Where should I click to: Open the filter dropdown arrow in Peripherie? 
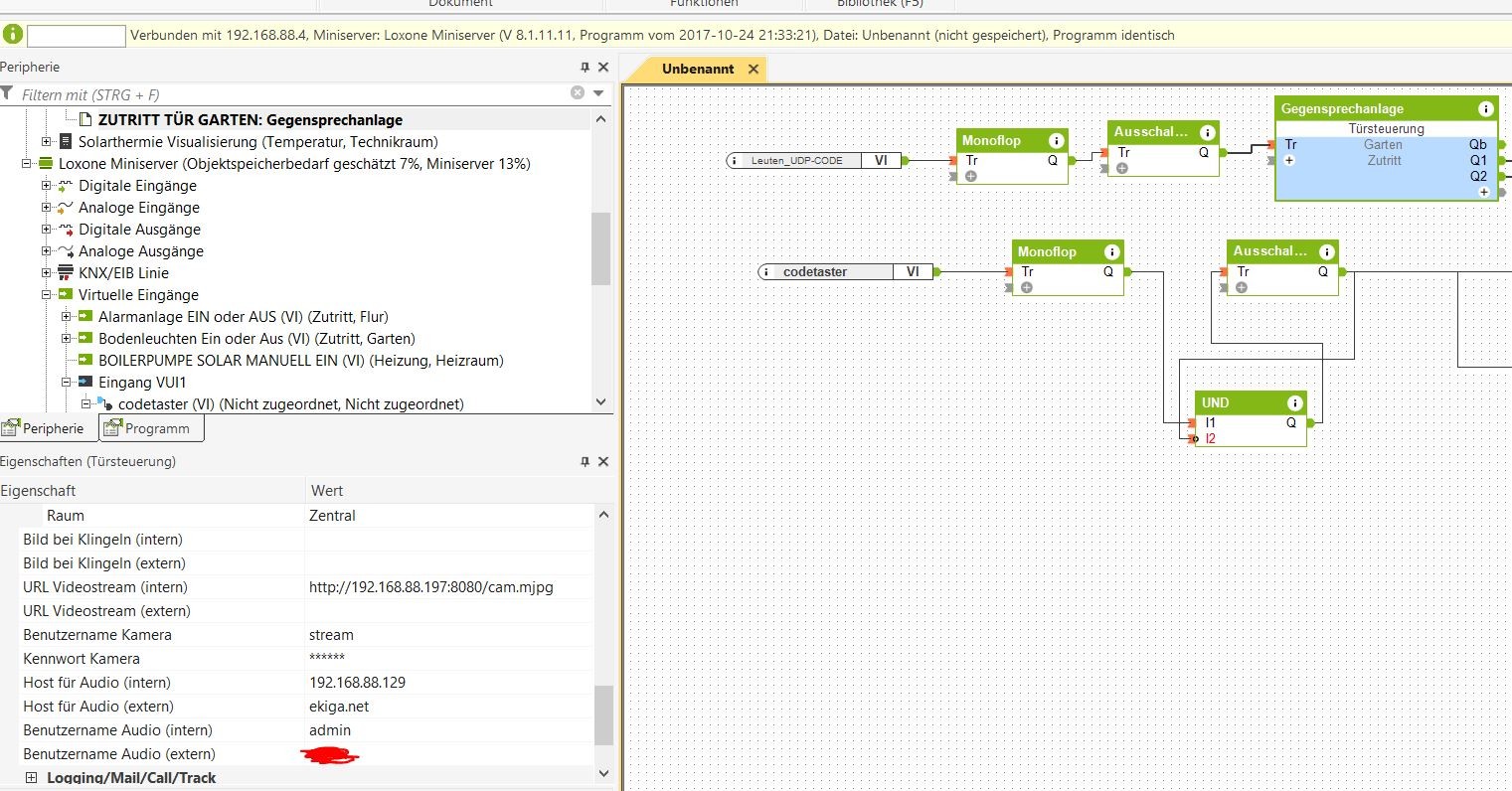click(x=598, y=93)
